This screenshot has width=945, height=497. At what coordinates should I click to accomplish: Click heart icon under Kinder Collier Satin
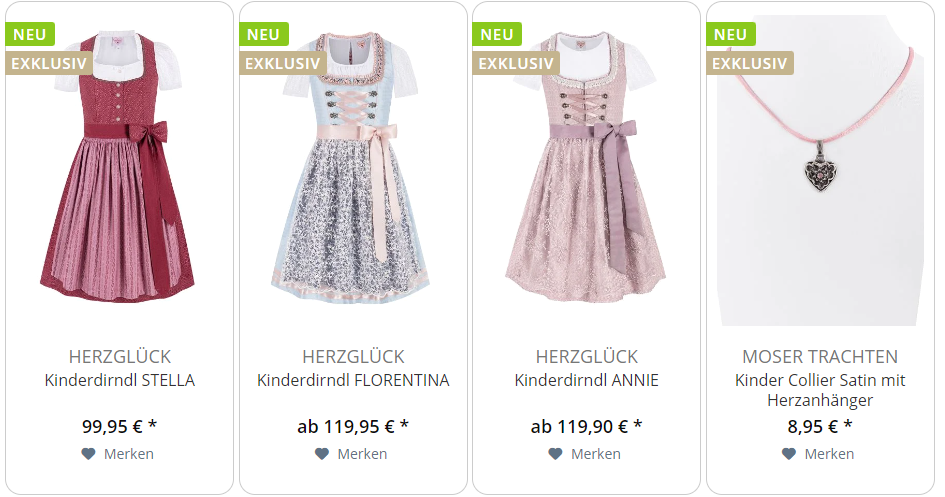(789, 454)
